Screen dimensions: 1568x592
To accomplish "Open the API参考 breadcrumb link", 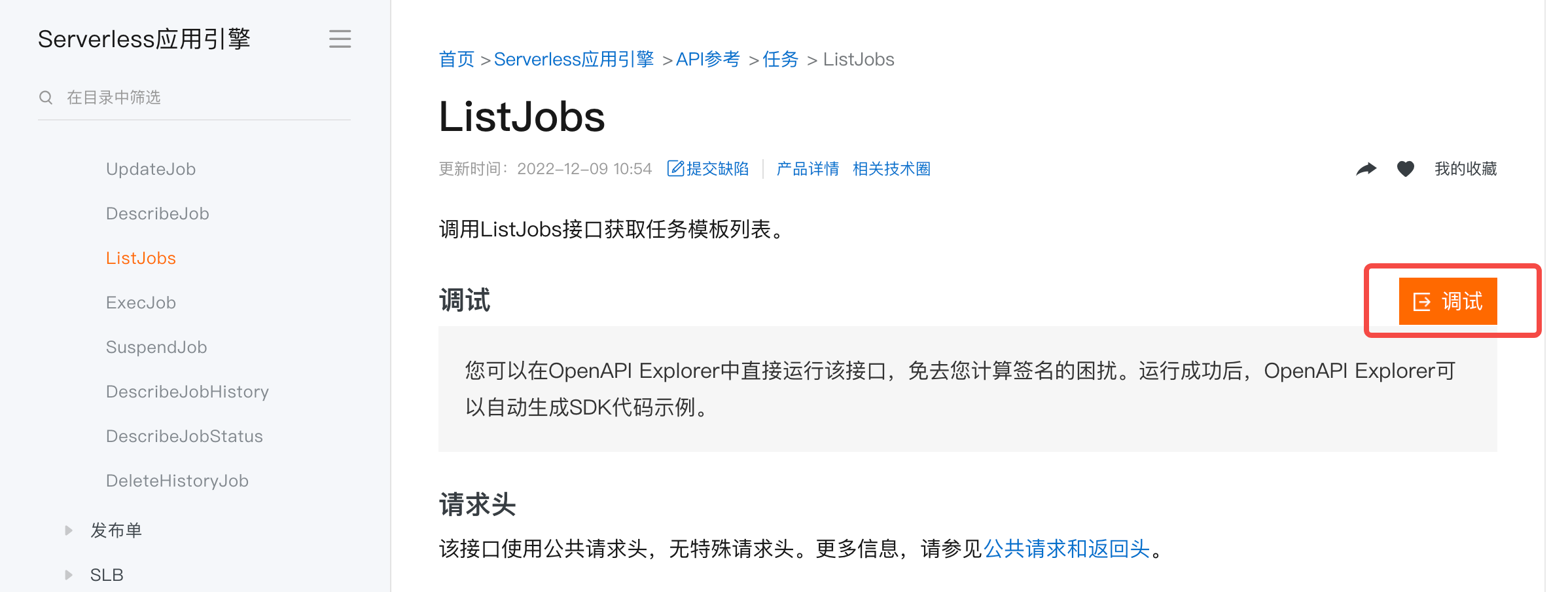I will pyautogui.click(x=707, y=60).
